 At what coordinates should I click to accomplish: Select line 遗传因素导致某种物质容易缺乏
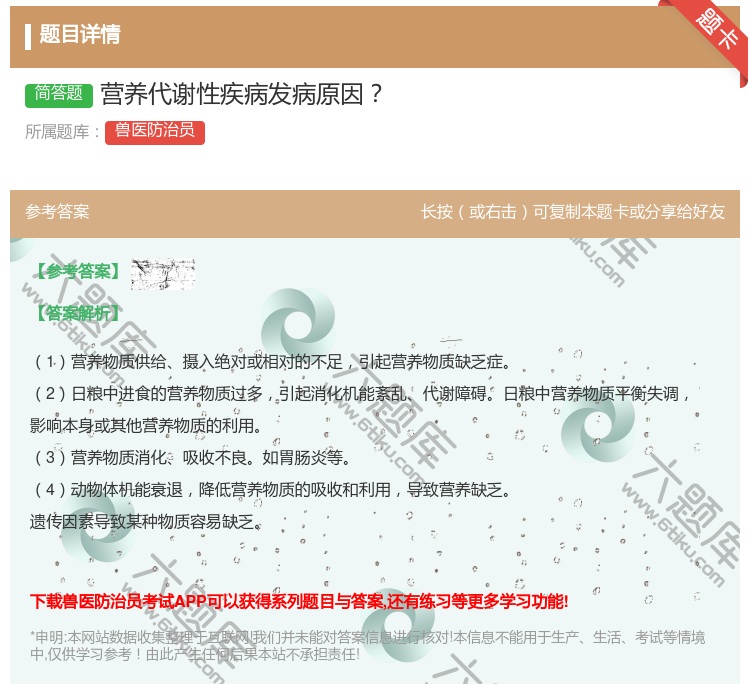pos(146,522)
